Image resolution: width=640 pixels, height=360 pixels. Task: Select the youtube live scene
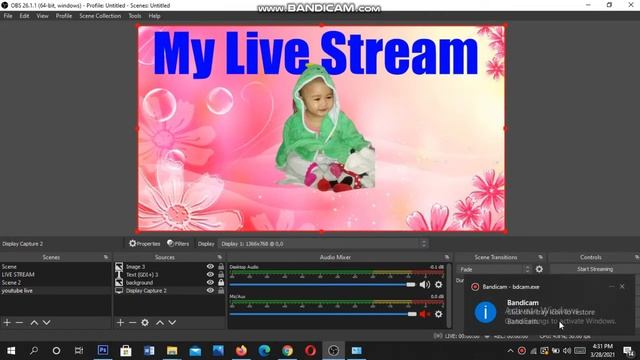pos(56,291)
